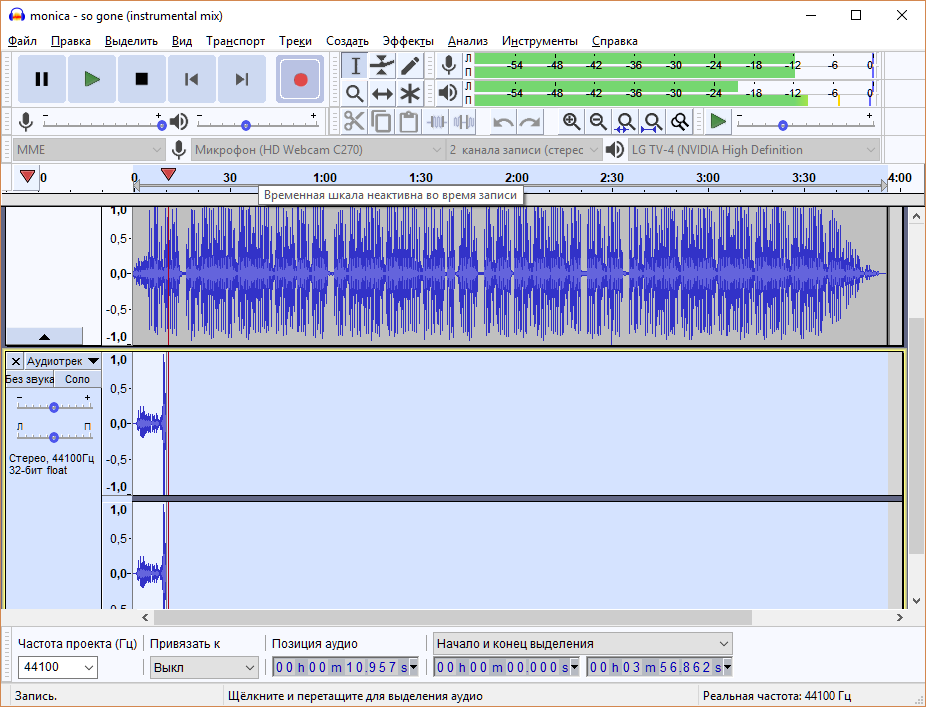Image resolution: width=926 pixels, height=707 pixels.
Task: Open the Файл menu
Action: [x=22, y=41]
